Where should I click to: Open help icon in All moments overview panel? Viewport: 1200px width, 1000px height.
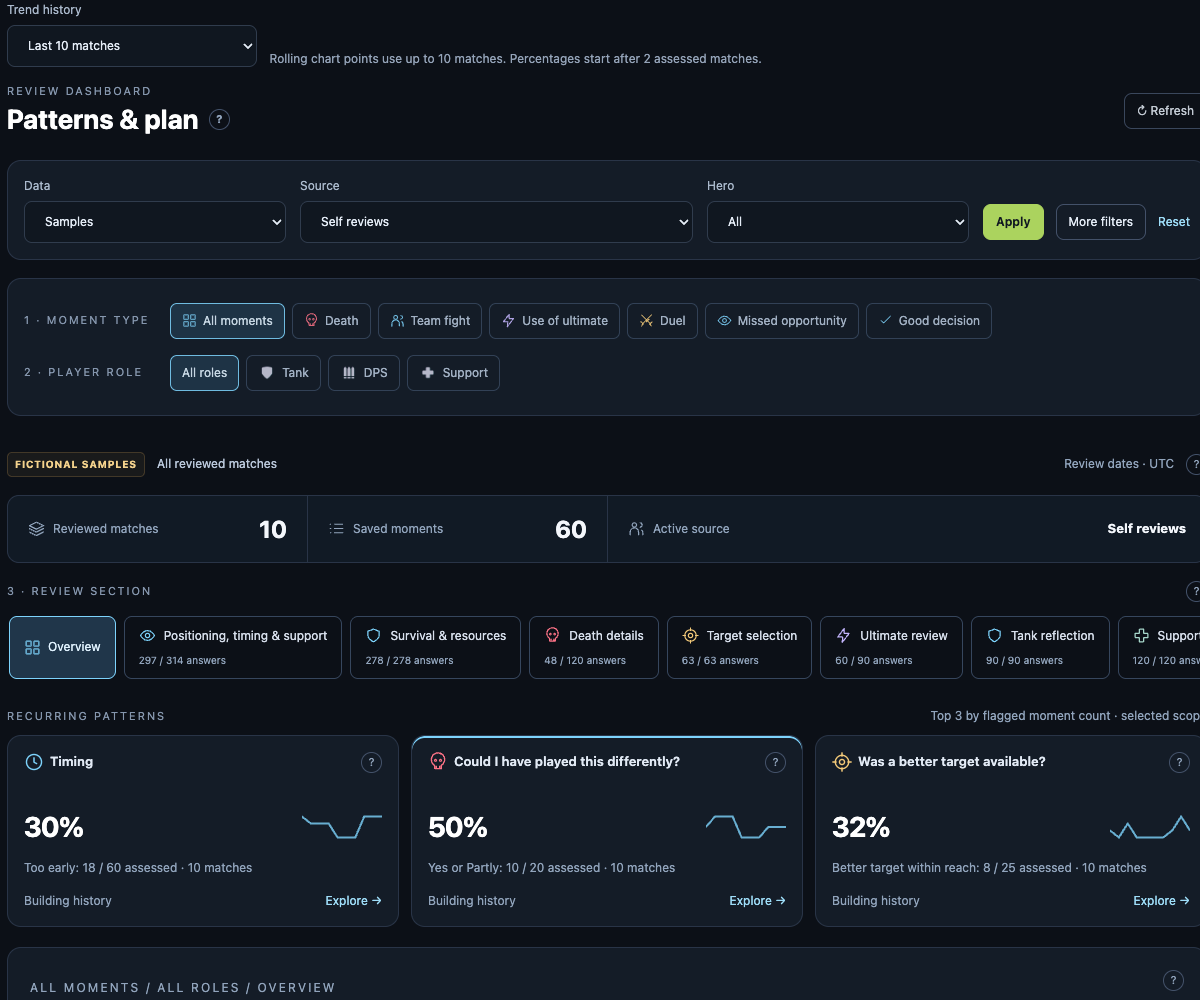(1174, 980)
